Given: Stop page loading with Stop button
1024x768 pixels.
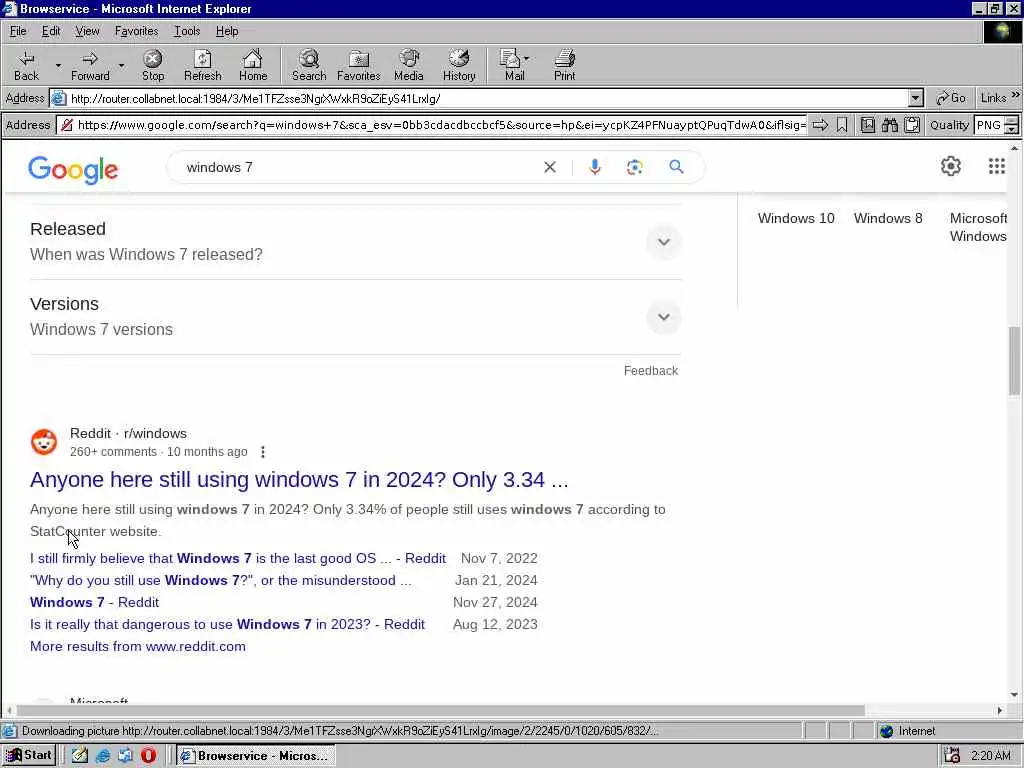Looking at the screenshot, I should (x=153, y=65).
